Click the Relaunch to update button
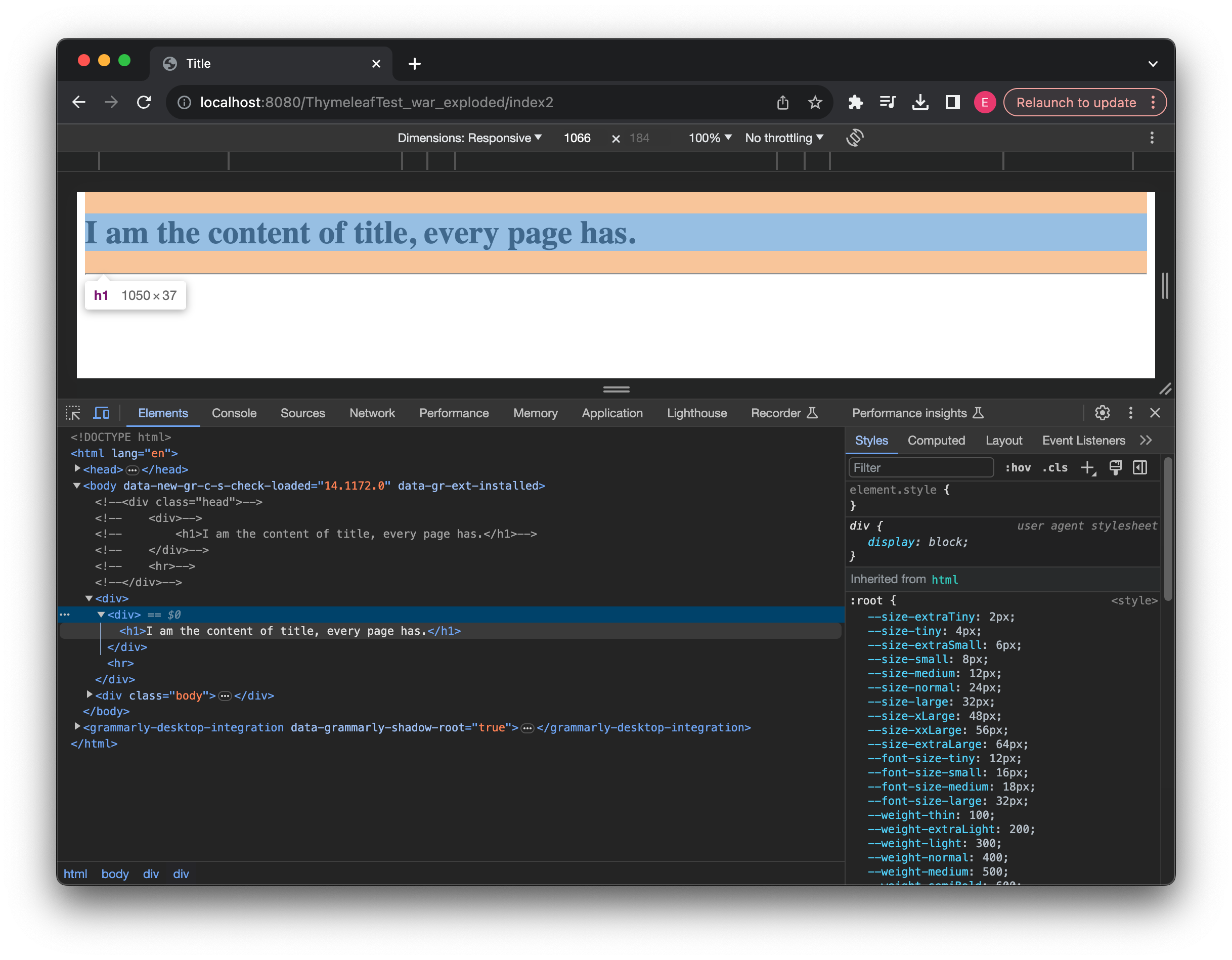1232x960 pixels. (1076, 102)
